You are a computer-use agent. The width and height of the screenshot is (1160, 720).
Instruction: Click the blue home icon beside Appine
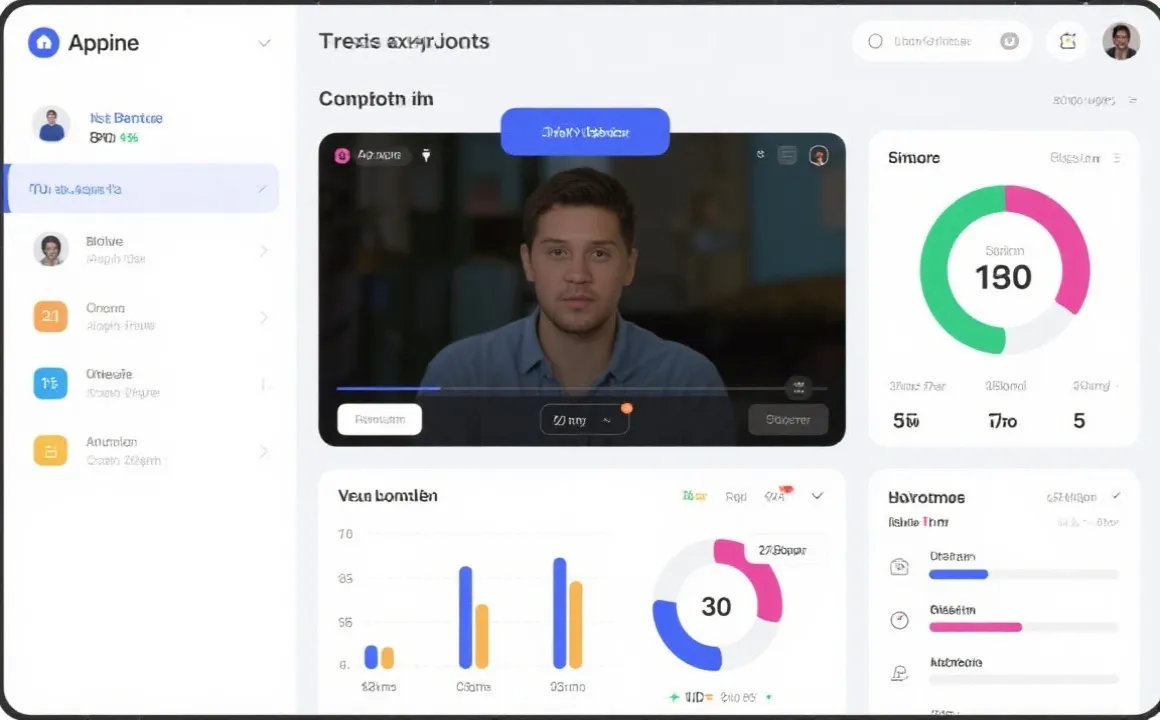coord(43,42)
